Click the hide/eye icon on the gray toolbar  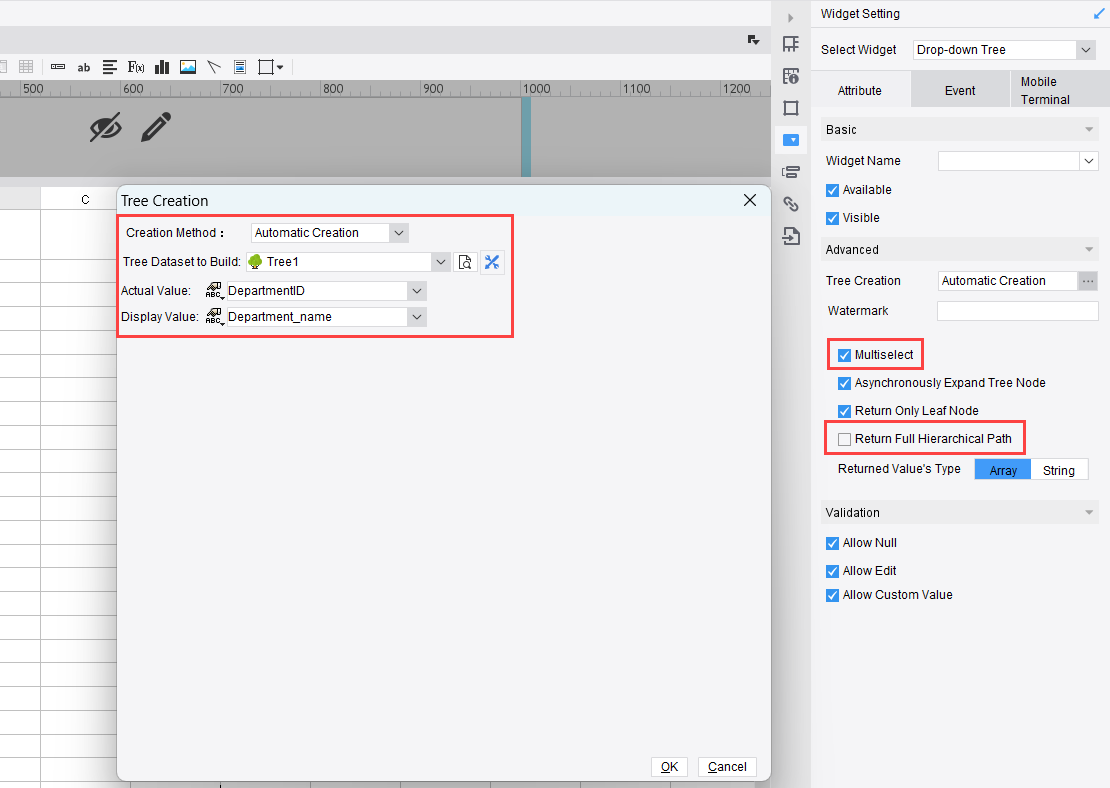[106, 127]
